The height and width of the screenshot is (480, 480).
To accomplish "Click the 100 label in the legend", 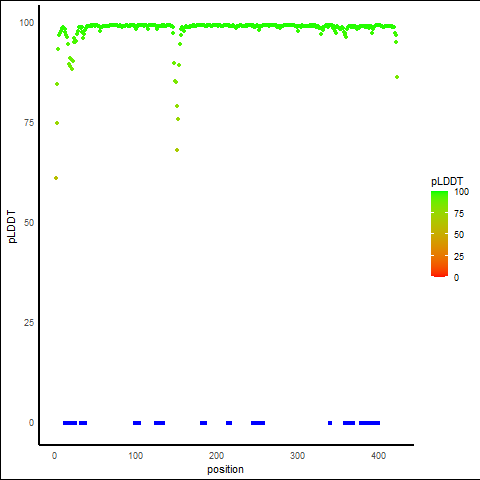I will coord(462,192).
